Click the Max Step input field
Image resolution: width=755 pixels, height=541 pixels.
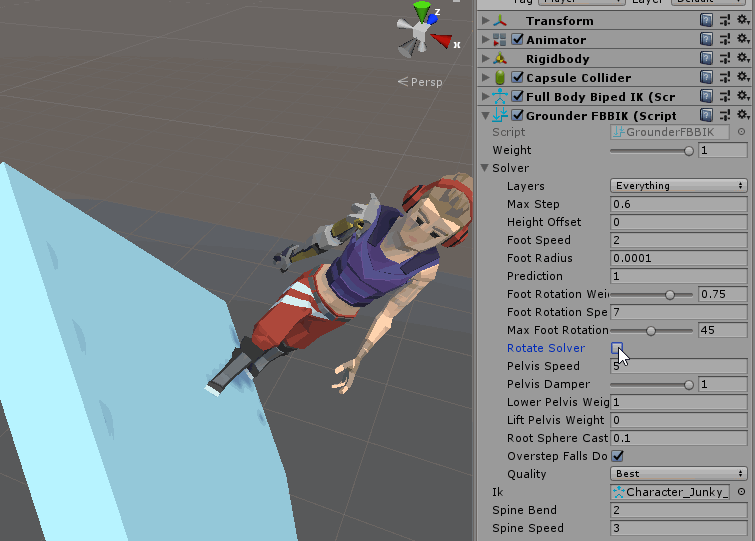tap(678, 204)
